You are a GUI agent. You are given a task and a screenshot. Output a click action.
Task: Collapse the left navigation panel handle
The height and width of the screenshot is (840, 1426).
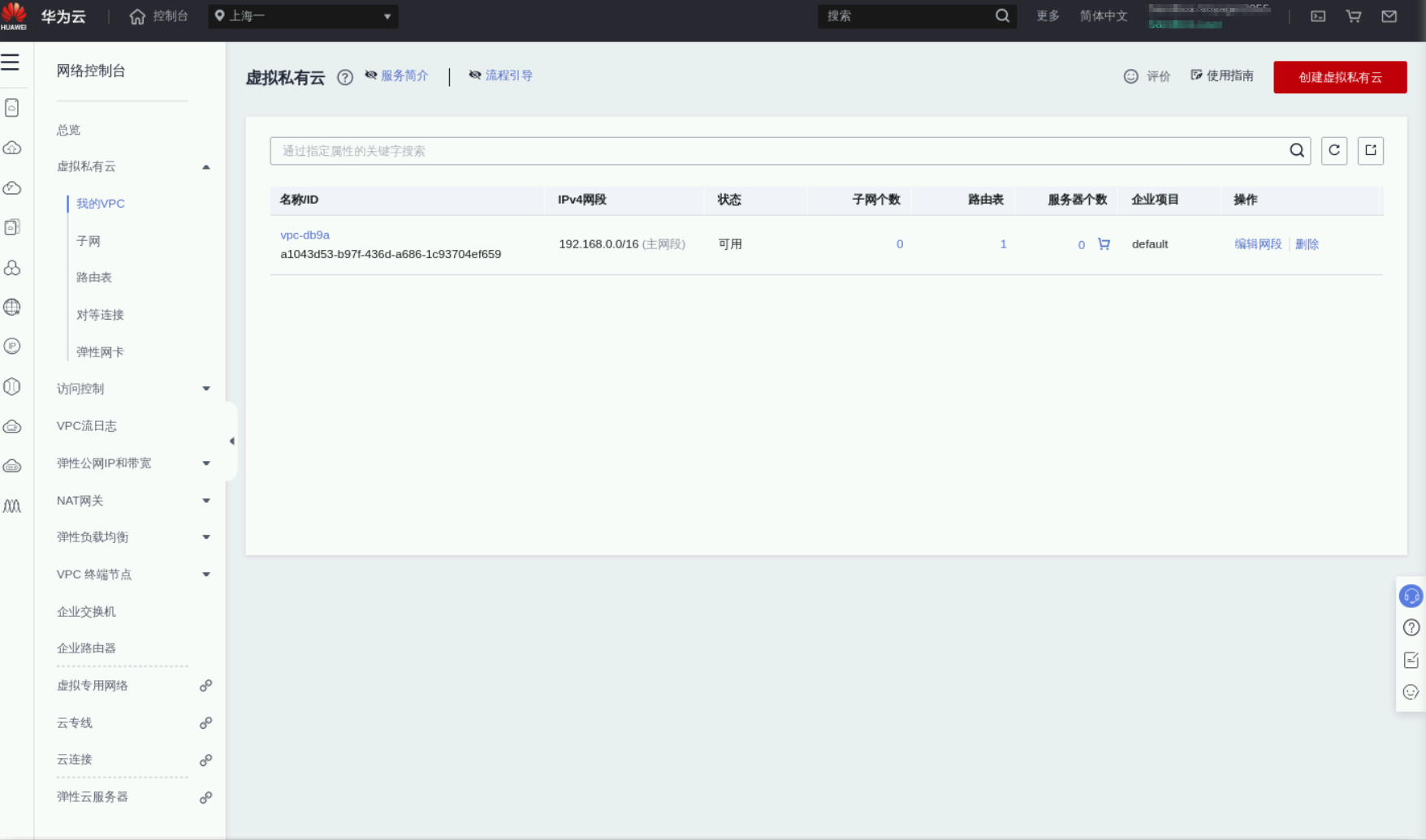[231, 442]
